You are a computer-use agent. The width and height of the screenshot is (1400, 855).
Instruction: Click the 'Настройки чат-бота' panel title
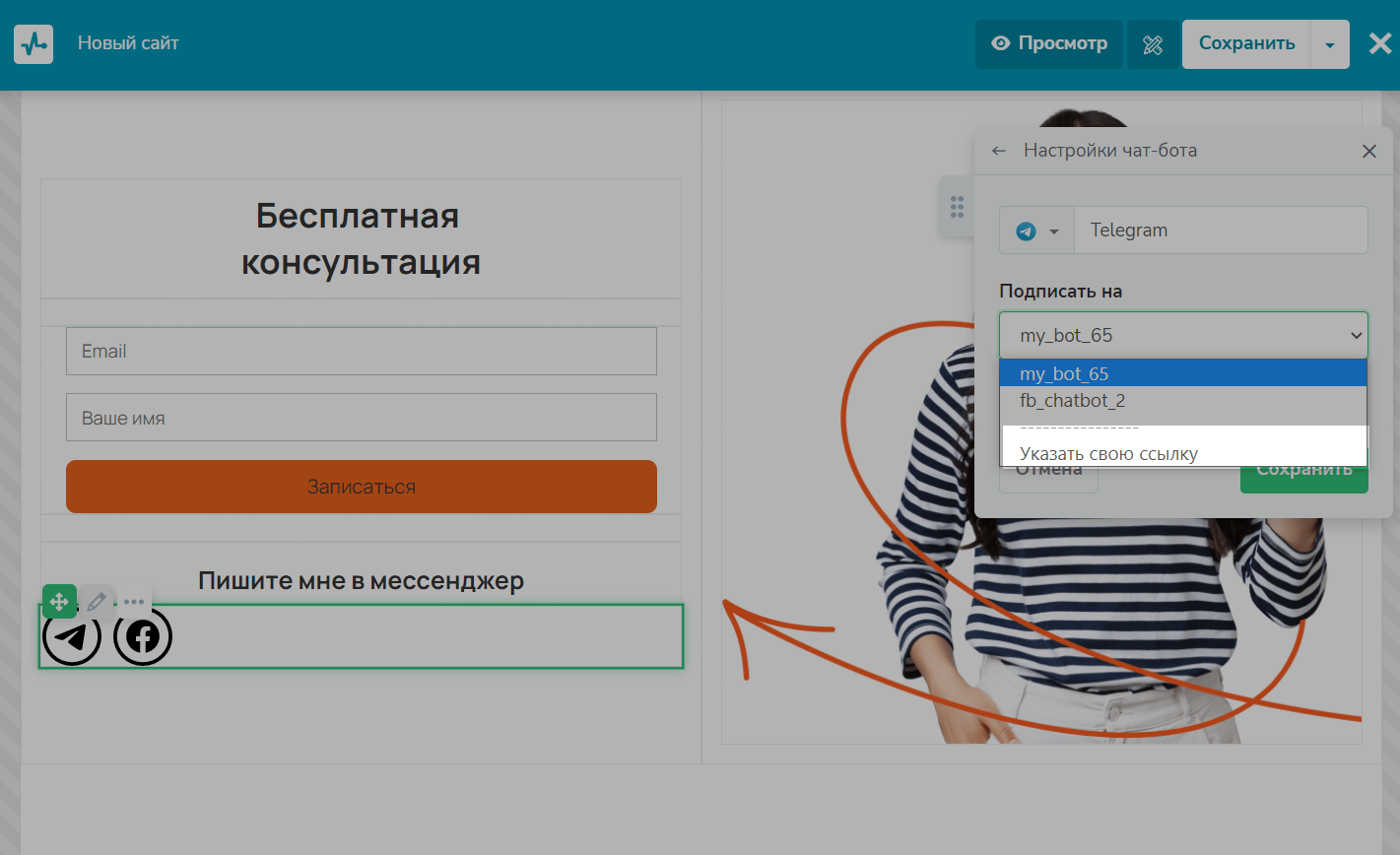coord(1110,151)
